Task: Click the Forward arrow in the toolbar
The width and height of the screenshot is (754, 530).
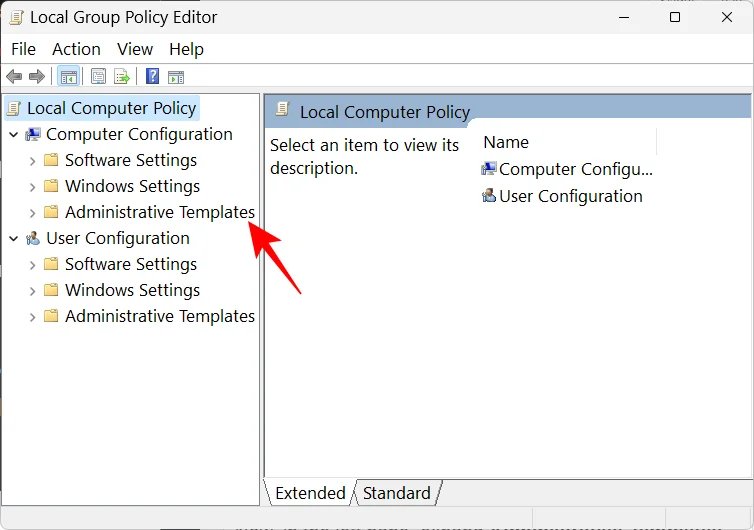Action: click(37, 76)
